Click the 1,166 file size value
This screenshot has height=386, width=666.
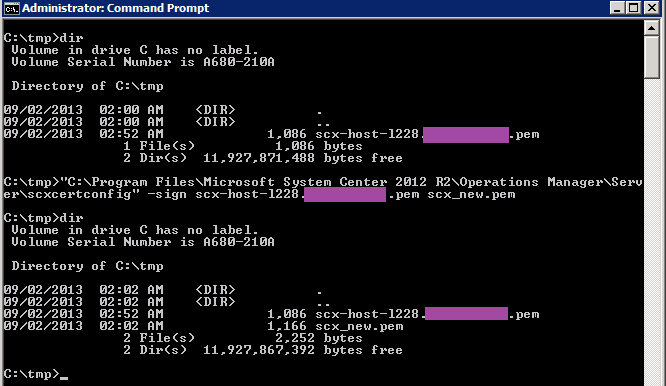287,326
